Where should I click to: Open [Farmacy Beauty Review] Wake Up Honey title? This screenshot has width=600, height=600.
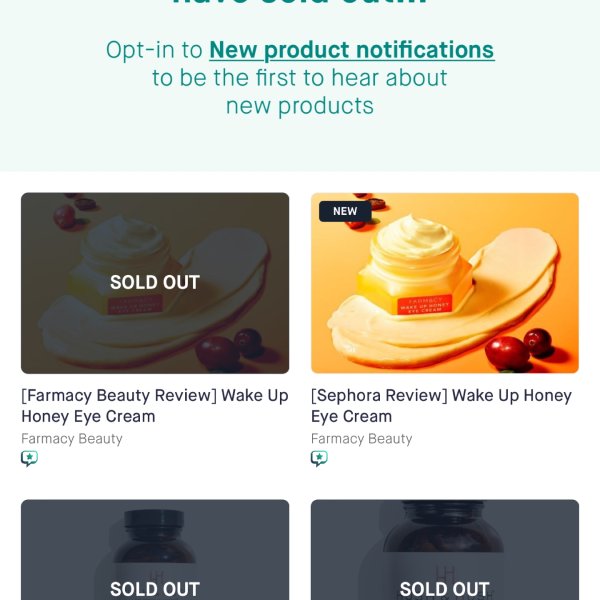(155, 406)
